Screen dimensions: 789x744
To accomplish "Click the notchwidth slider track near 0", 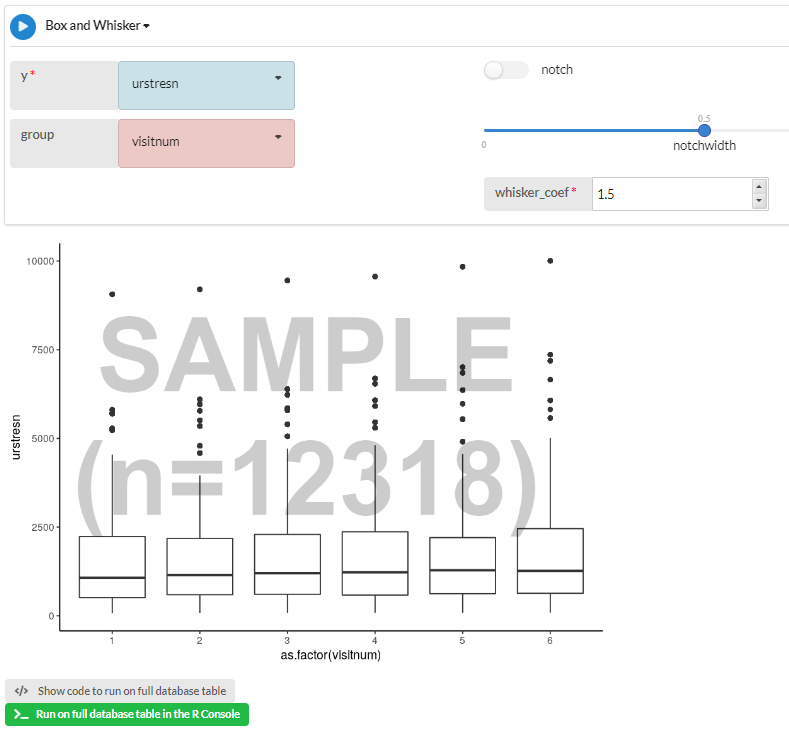I will pyautogui.click(x=490, y=130).
